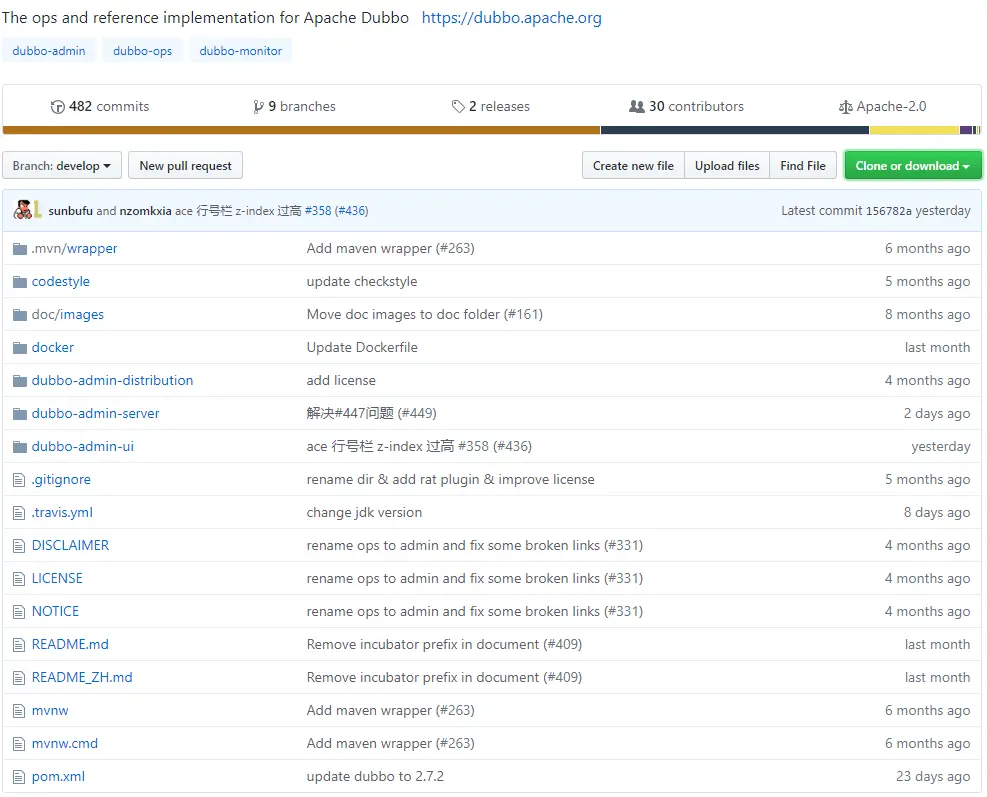Open issue #358 link in latest commit header
The height and width of the screenshot is (797, 987).
318,211
